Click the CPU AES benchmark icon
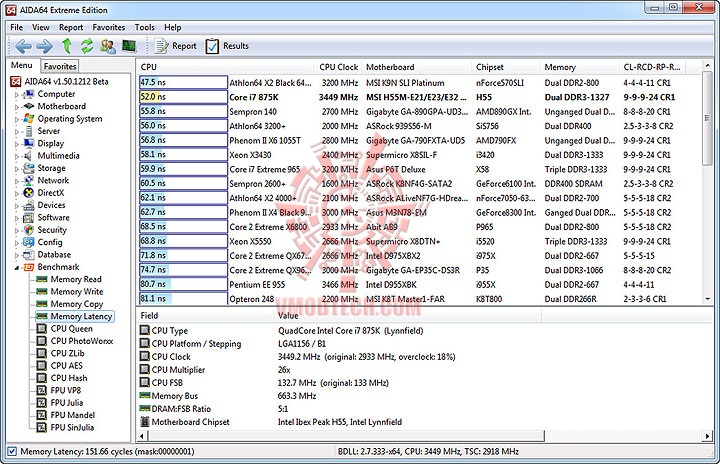The height and width of the screenshot is (464, 720). pyautogui.click(x=42, y=366)
